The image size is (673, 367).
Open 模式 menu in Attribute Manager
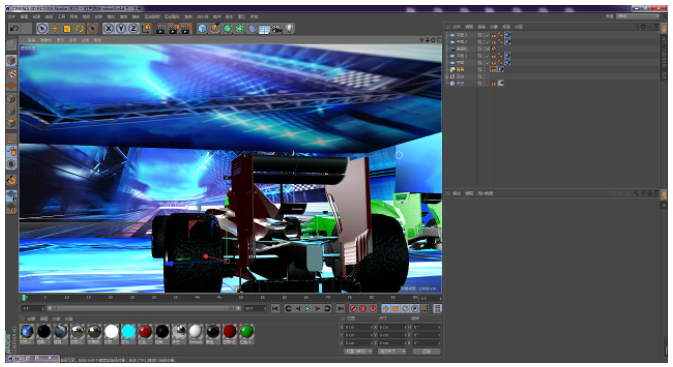pyautogui.click(x=457, y=193)
